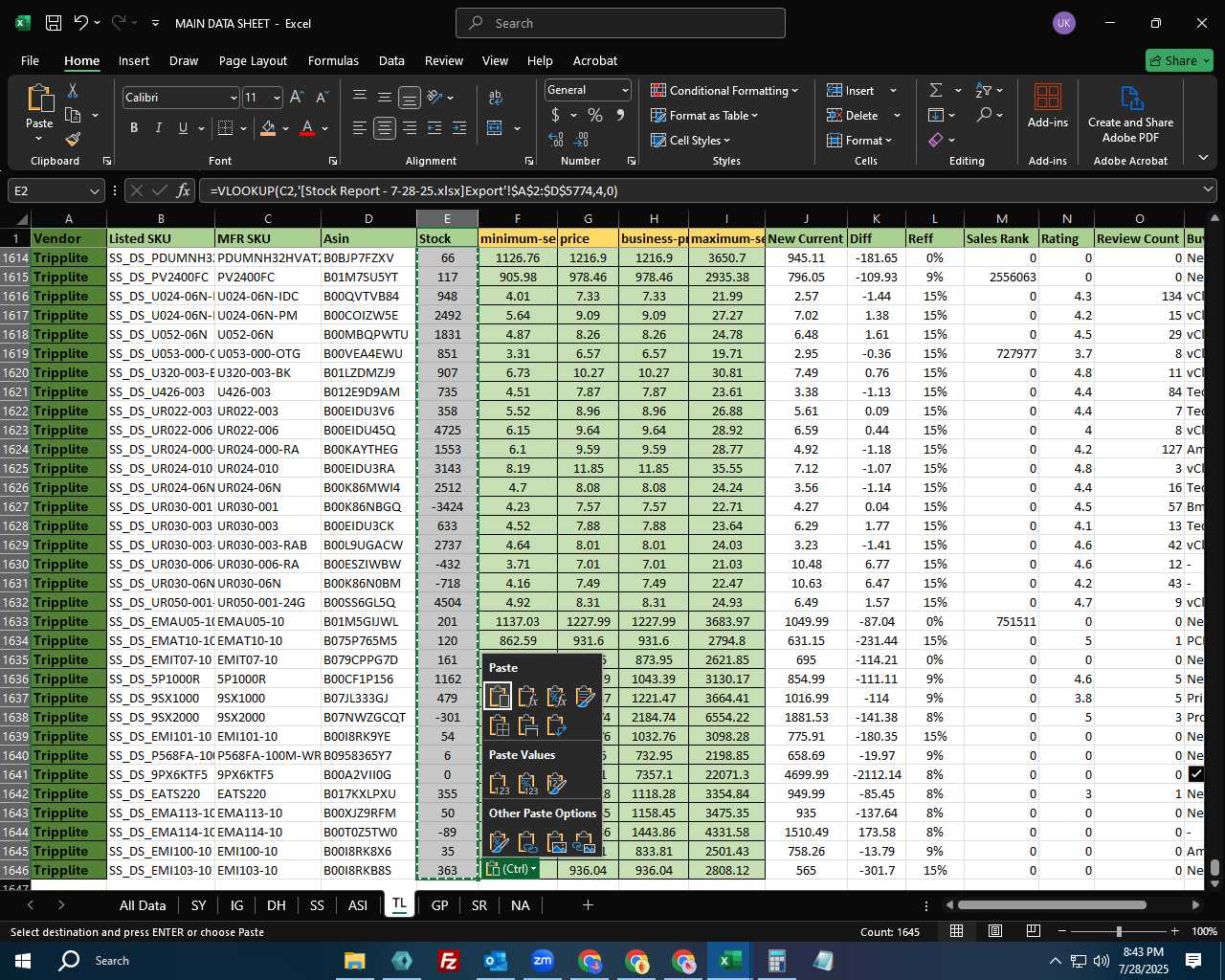This screenshot has height=980, width=1225.
Task: Paste Formatting only option
Action: click(x=499, y=843)
